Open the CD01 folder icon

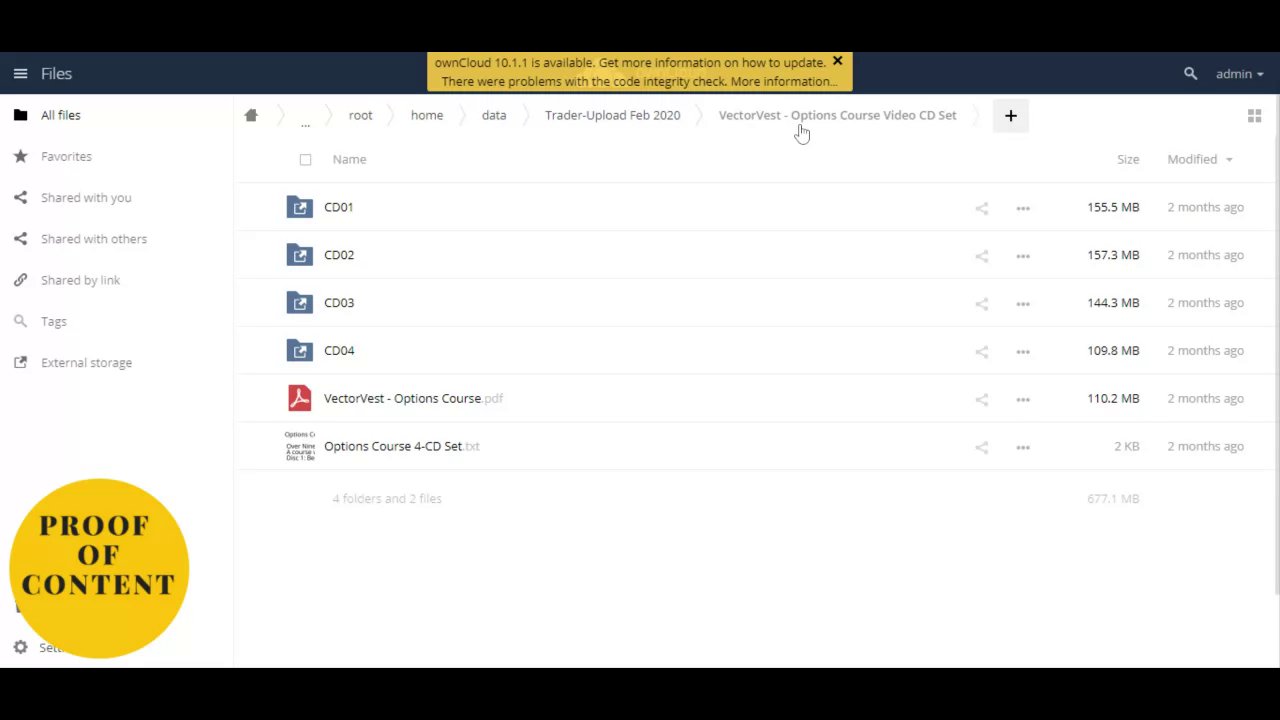pyautogui.click(x=299, y=207)
